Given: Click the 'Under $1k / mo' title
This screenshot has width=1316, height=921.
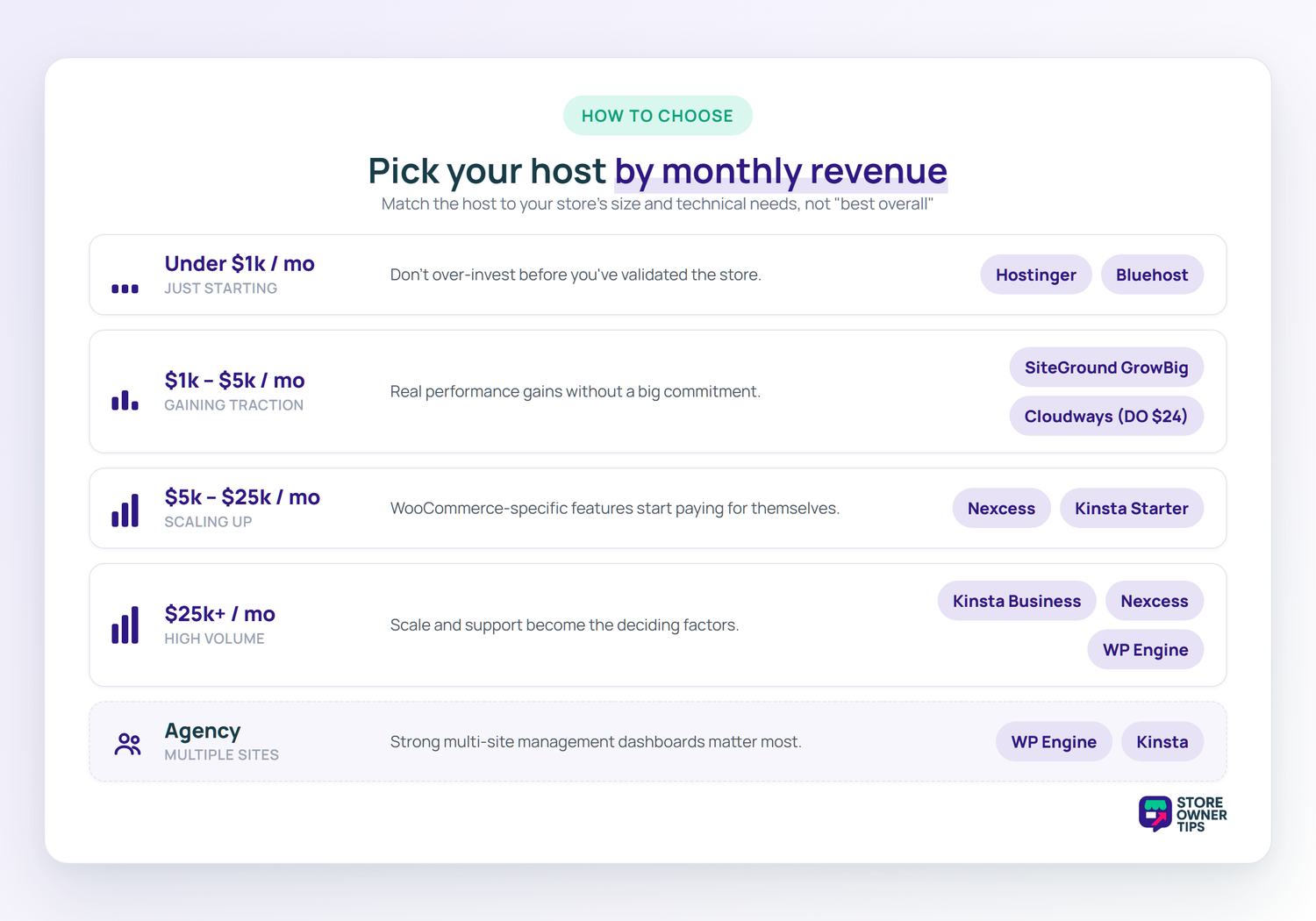Looking at the screenshot, I should tap(240, 263).
